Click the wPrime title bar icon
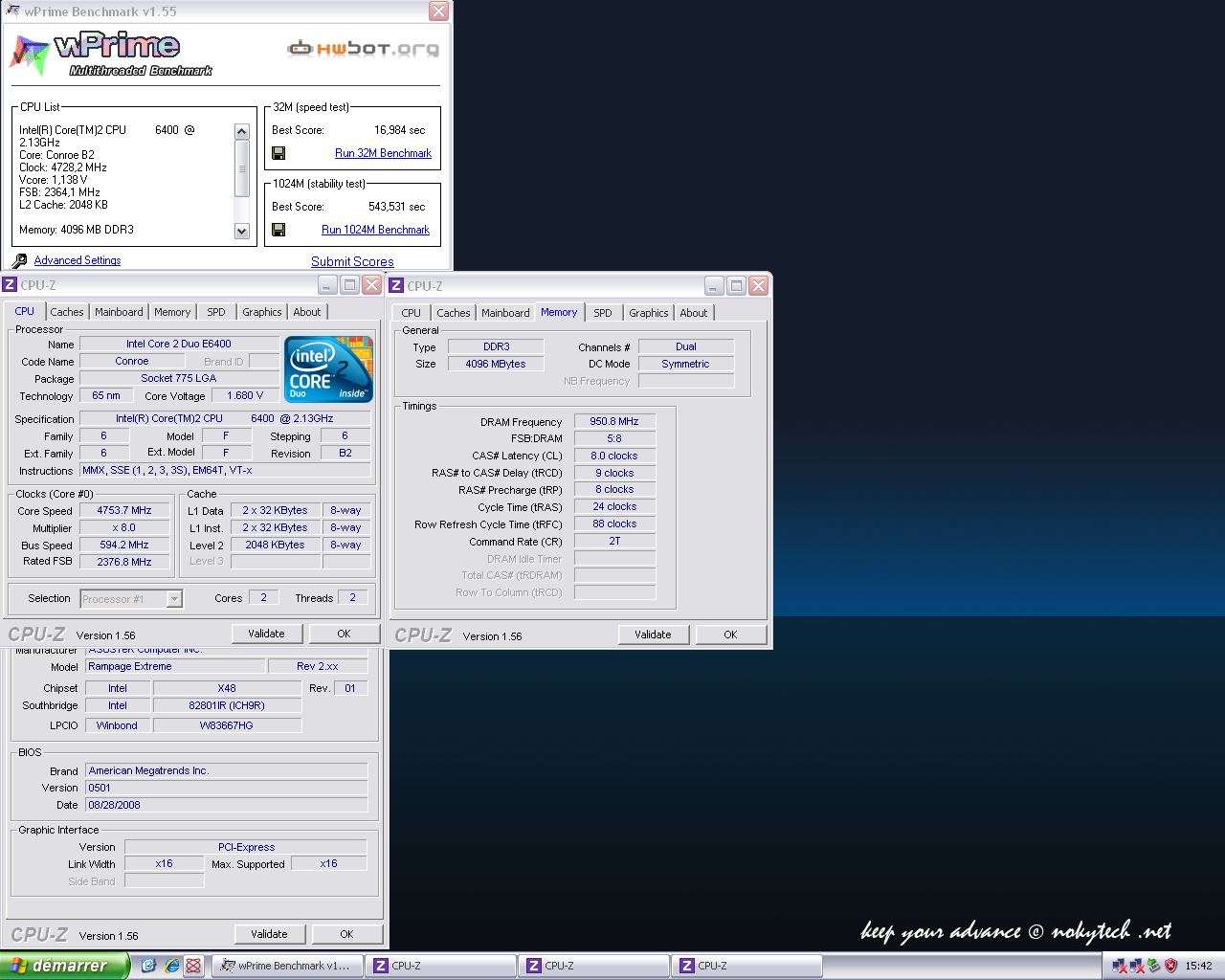This screenshot has width=1225, height=980. (13, 11)
